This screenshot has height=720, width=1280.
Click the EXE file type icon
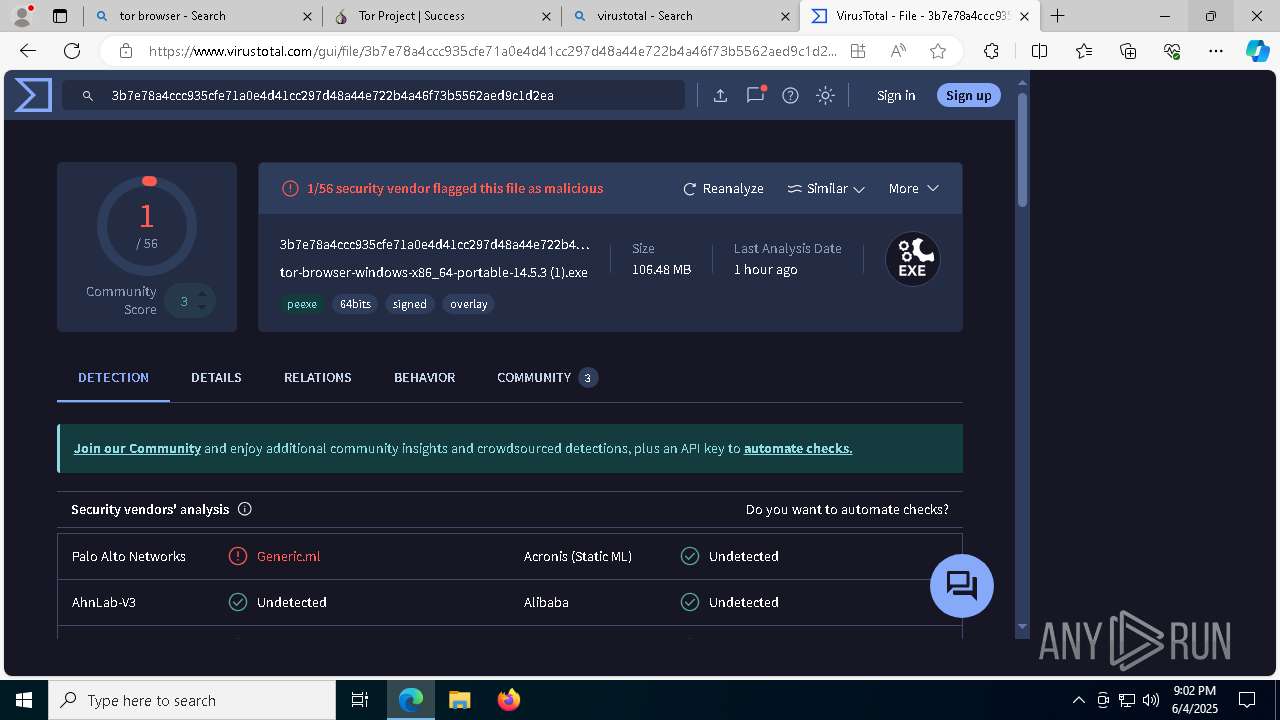[x=912, y=259]
